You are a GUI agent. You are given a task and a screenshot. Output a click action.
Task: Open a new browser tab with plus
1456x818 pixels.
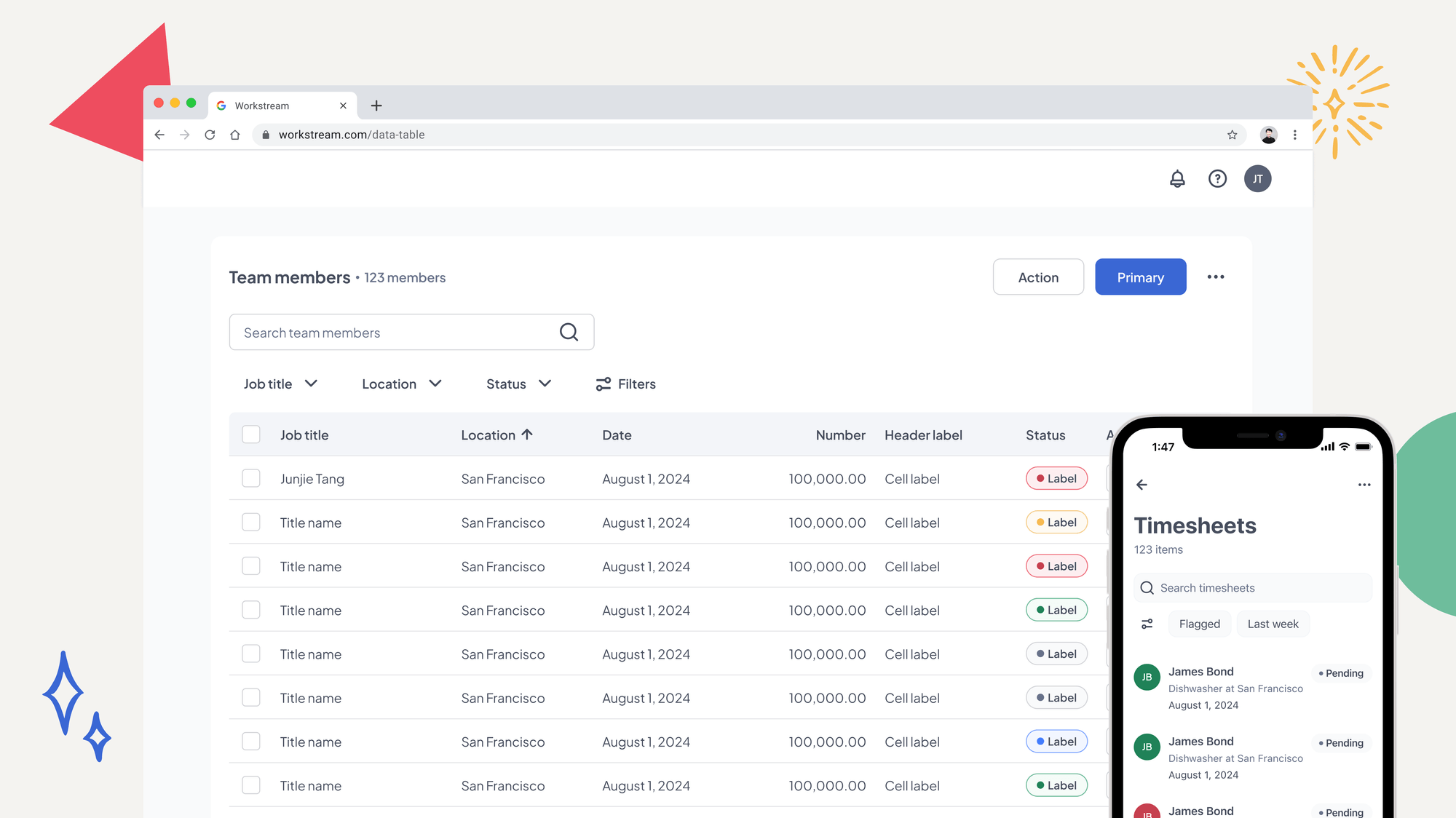pos(376,106)
